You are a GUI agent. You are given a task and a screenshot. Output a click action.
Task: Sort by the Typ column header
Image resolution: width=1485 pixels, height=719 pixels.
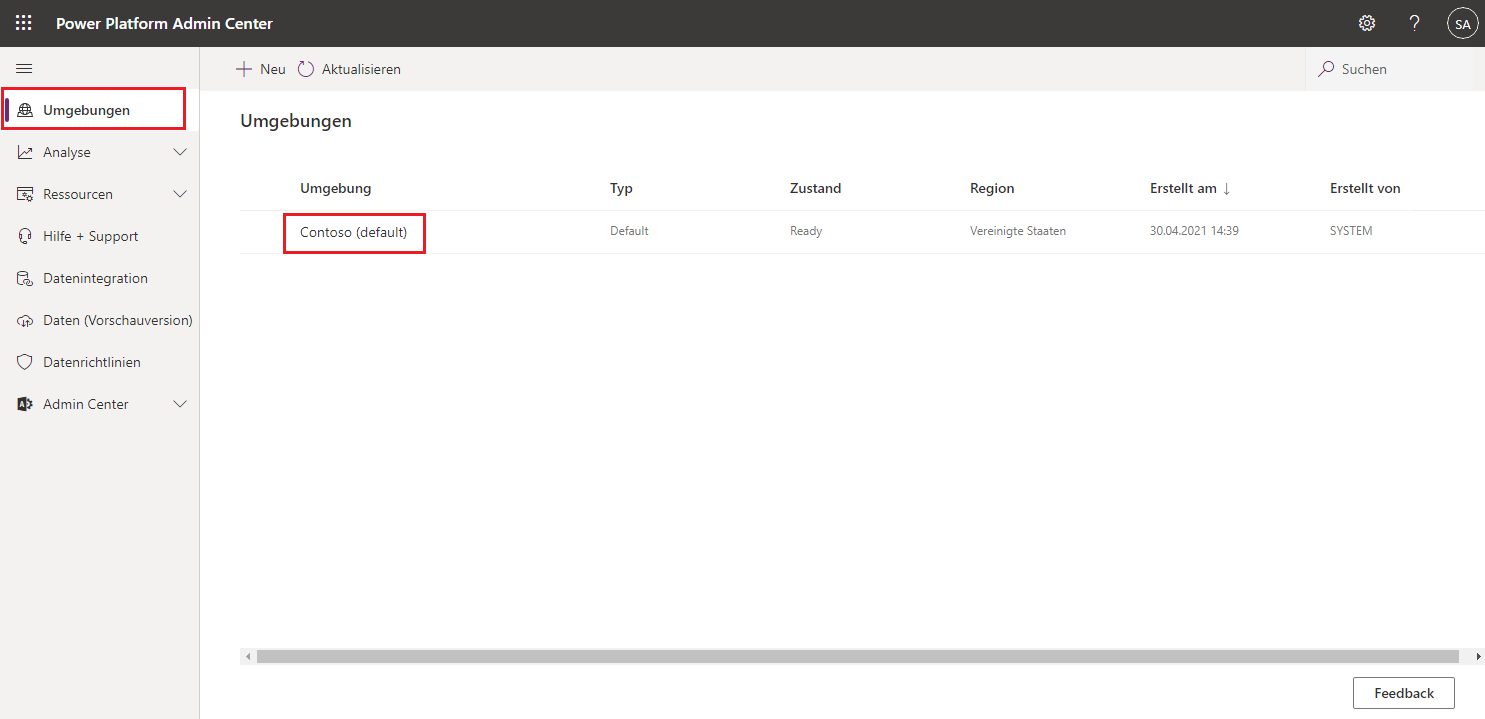click(x=621, y=188)
